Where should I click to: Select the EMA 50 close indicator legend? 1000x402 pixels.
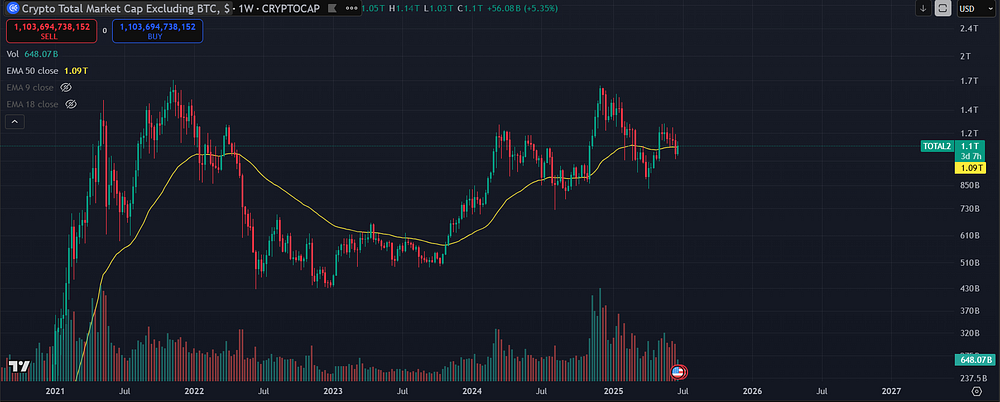(32, 71)
